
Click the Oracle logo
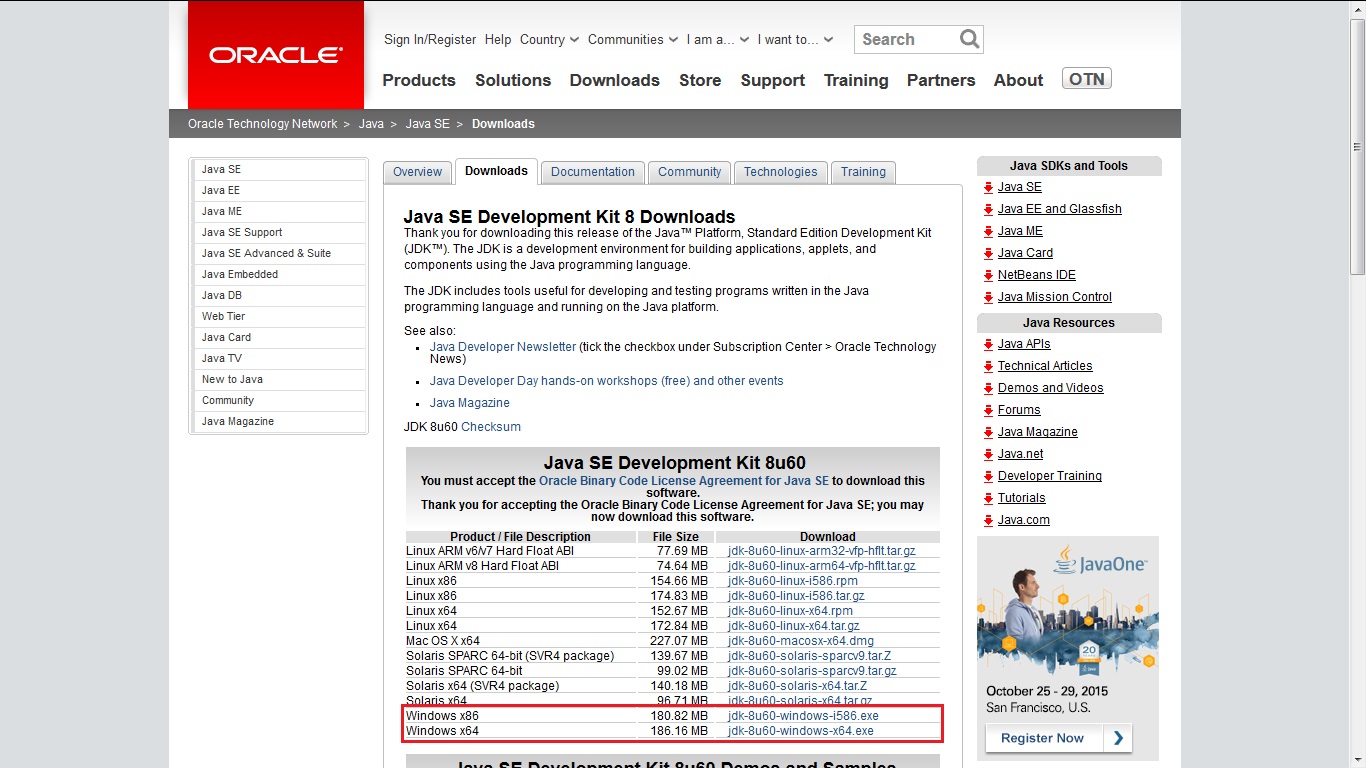[275, 55]
